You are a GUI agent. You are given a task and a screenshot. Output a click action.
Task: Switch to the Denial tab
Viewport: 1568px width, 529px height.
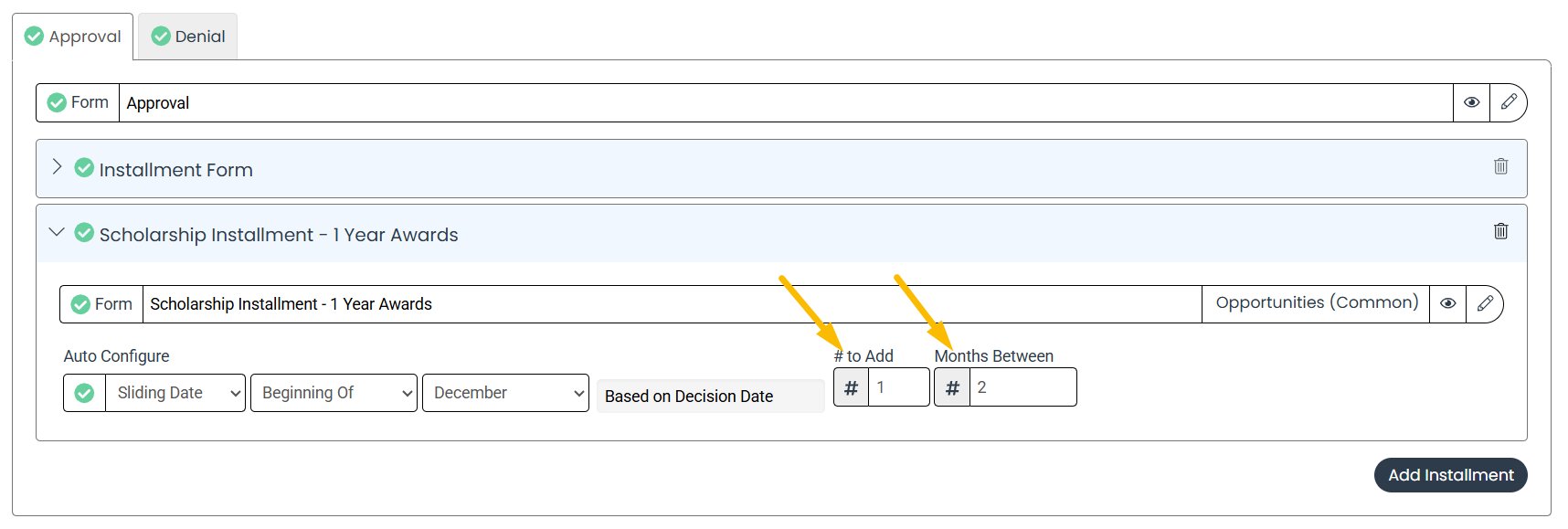coord(188,37)
